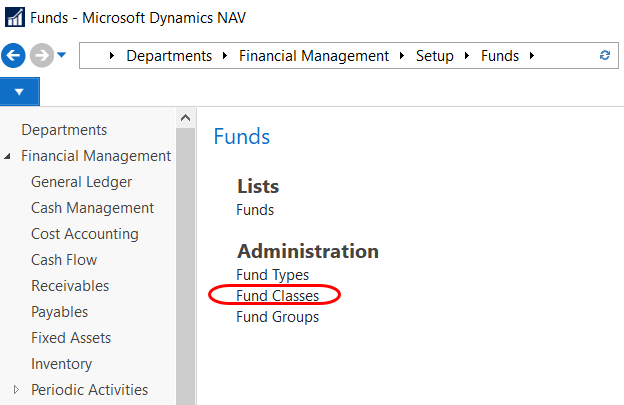The height and width of the screenshot is (405, 624).
Task: Expand the Periodic Activities tree node
Action: point(15,390)
